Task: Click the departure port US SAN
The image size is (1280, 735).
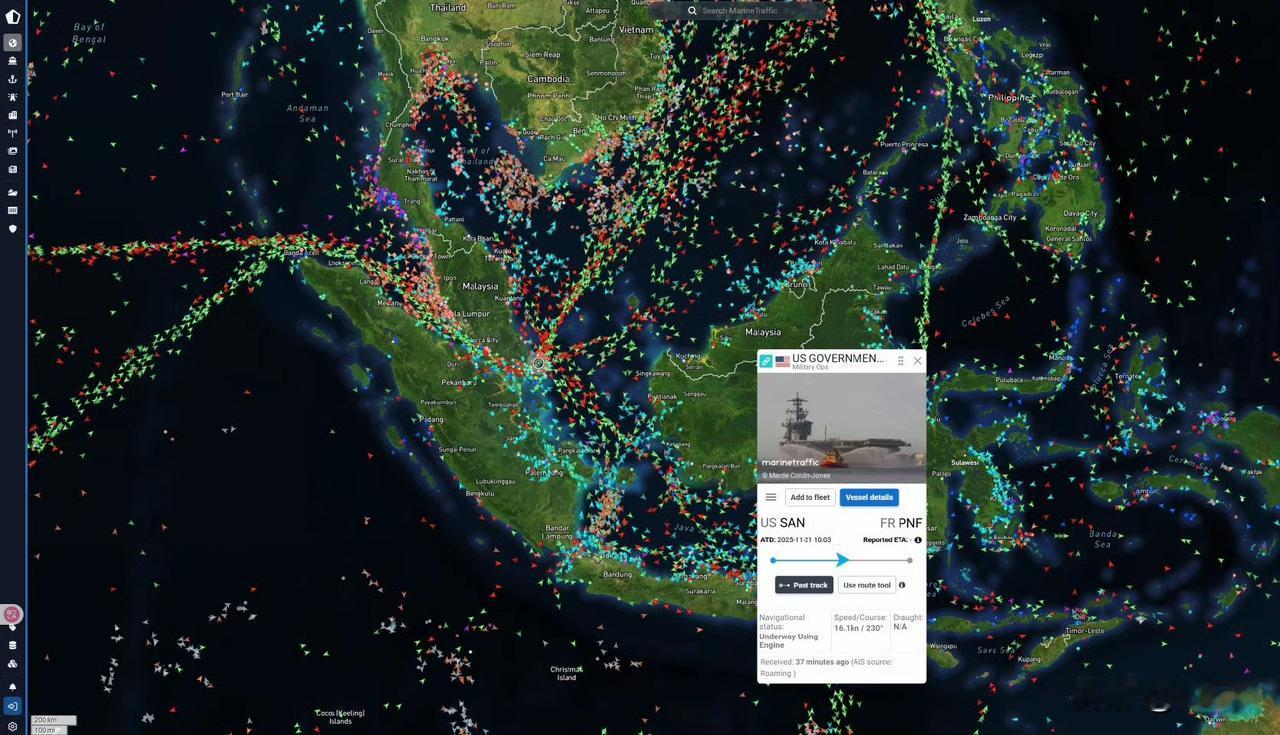Action: (x=782, y=523)
